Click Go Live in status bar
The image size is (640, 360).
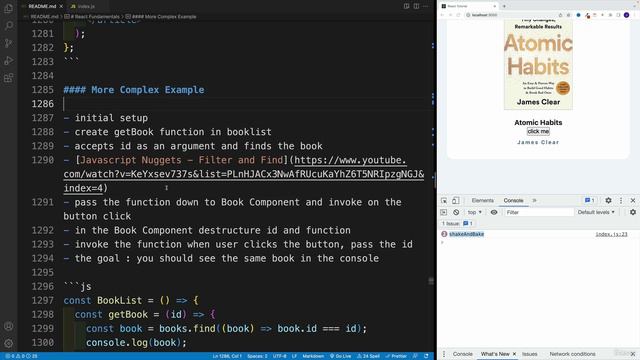point(340,356)
